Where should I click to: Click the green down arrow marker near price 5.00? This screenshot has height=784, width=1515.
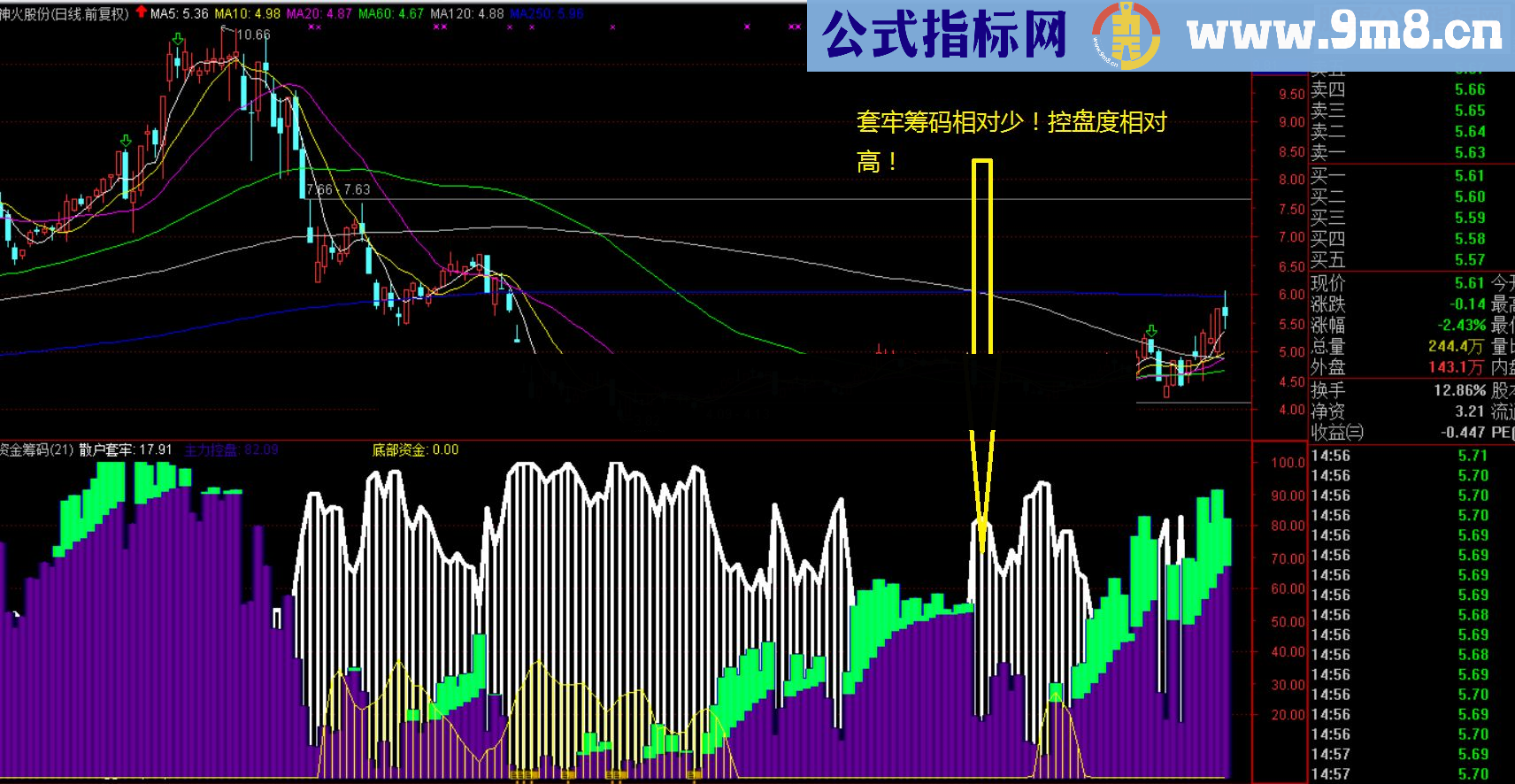pos(1150,332)
